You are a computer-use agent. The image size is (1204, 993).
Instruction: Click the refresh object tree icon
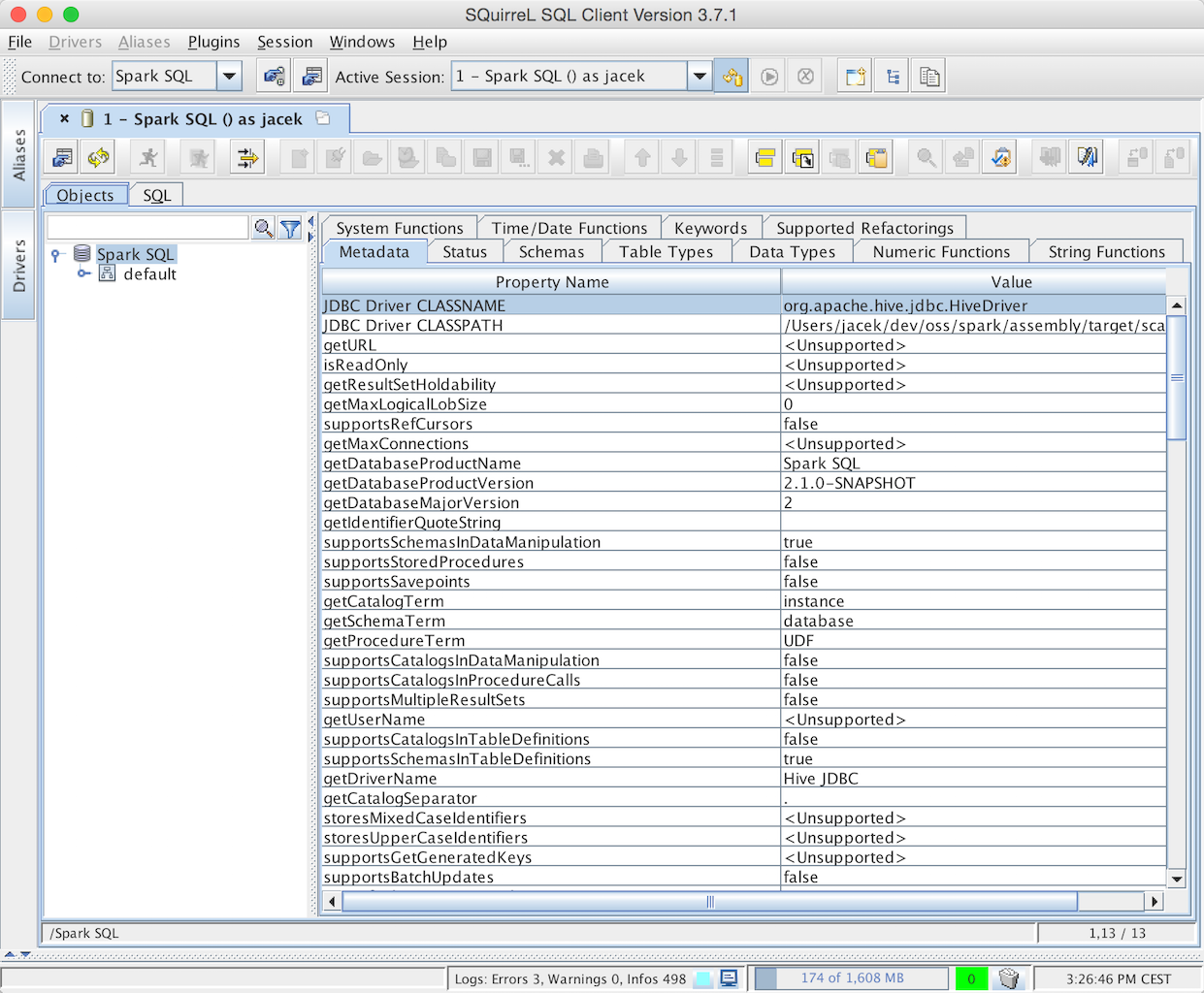(x=97, y=156)
